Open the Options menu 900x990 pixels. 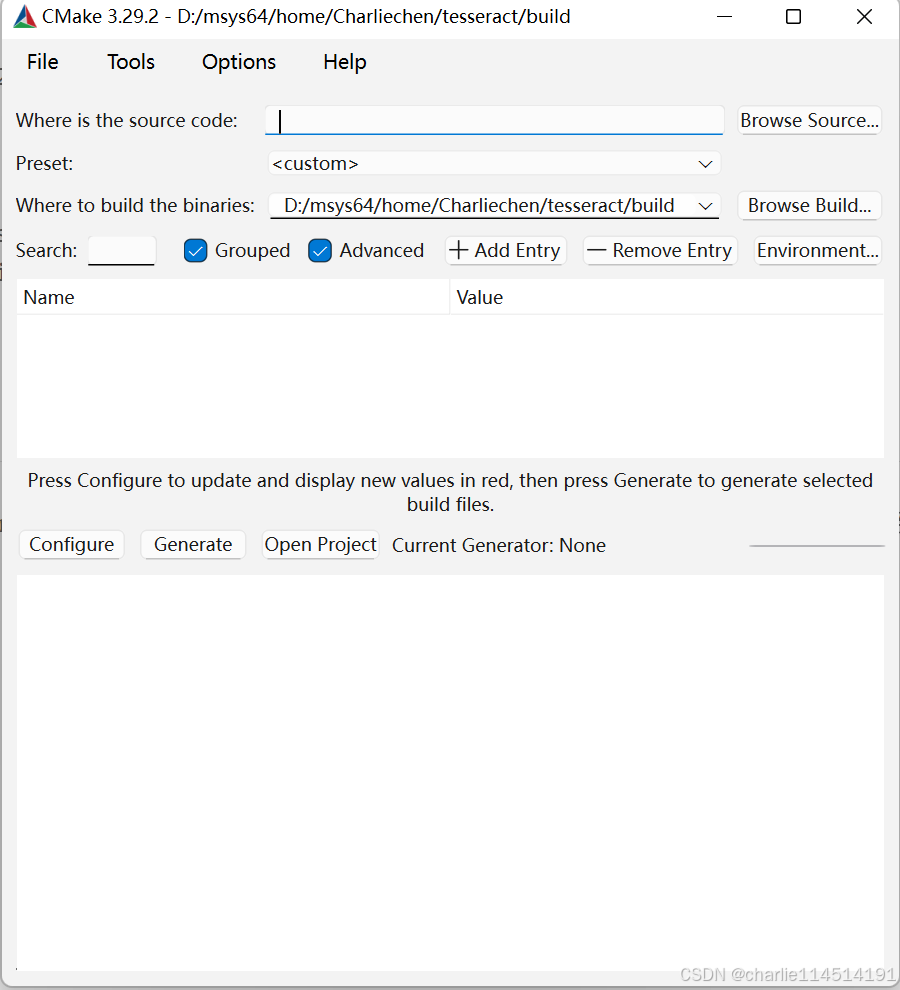click(x=239, y=62)
